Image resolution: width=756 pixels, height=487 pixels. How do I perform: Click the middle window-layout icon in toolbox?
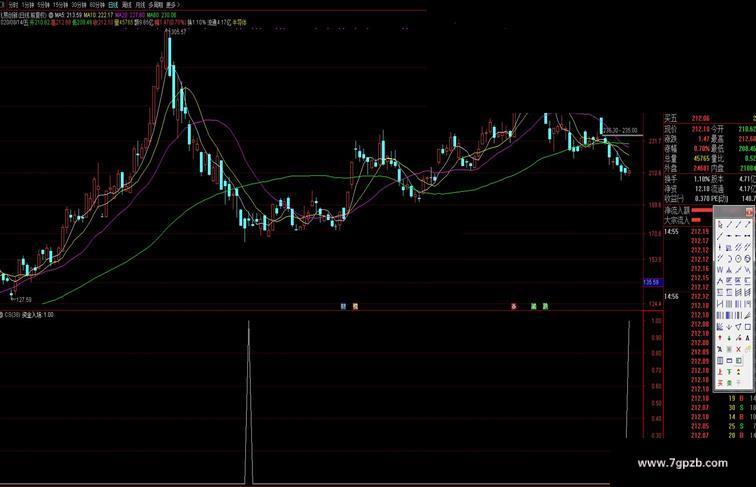(729, 360)
